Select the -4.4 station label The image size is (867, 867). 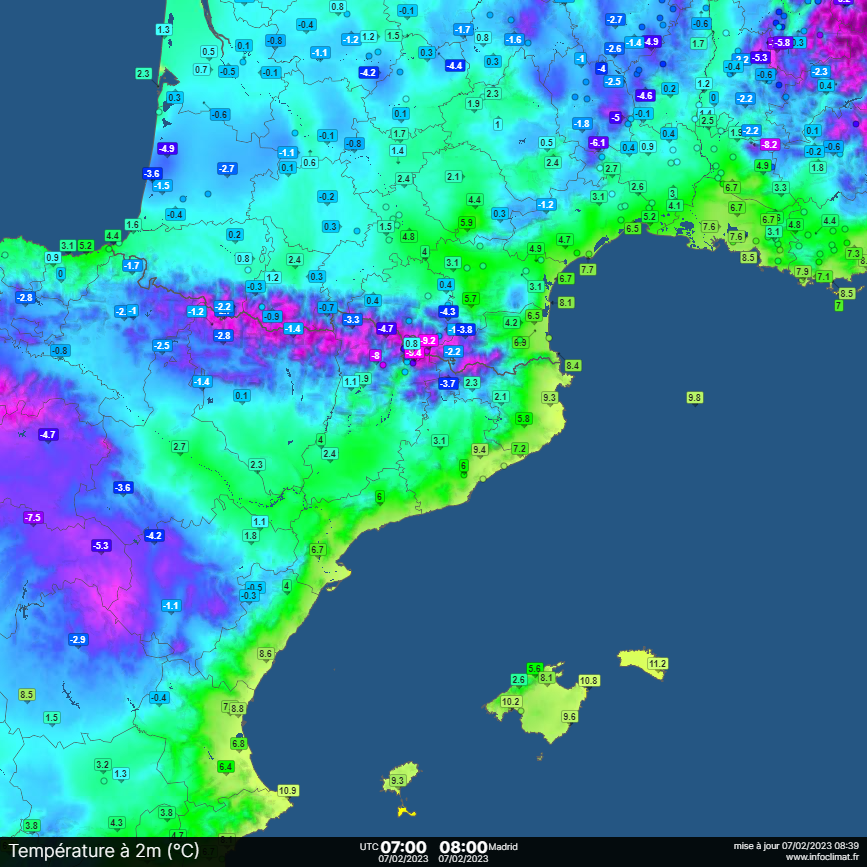coord(455,66)
